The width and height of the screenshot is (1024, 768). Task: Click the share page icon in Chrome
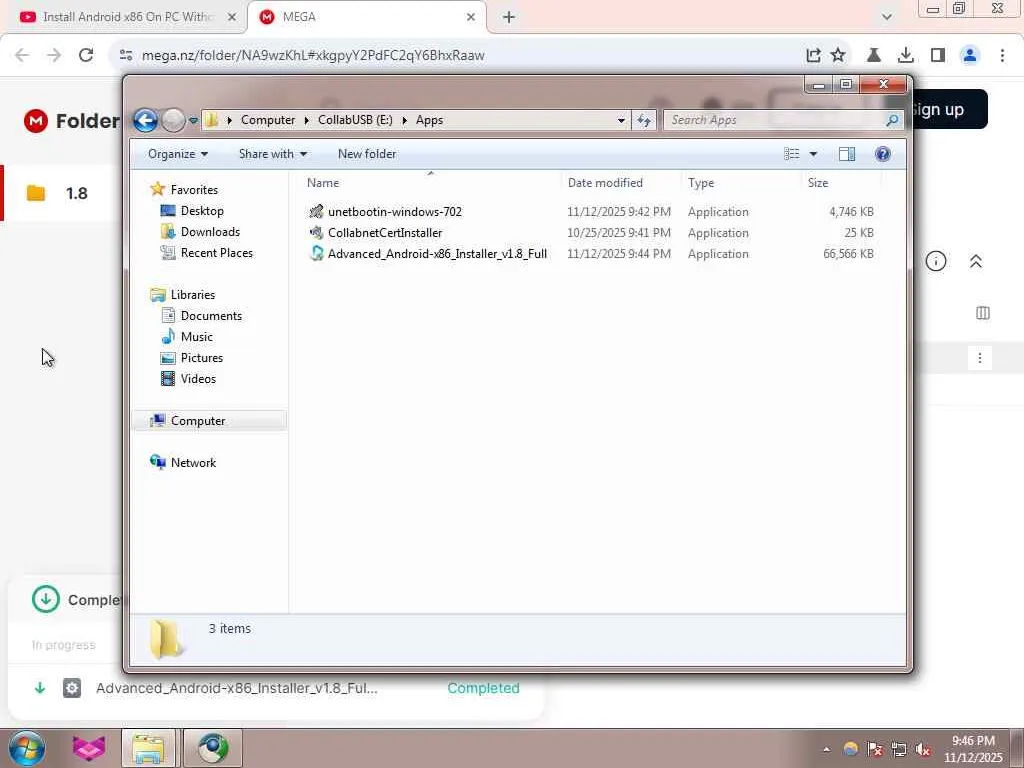coord(813,55)
